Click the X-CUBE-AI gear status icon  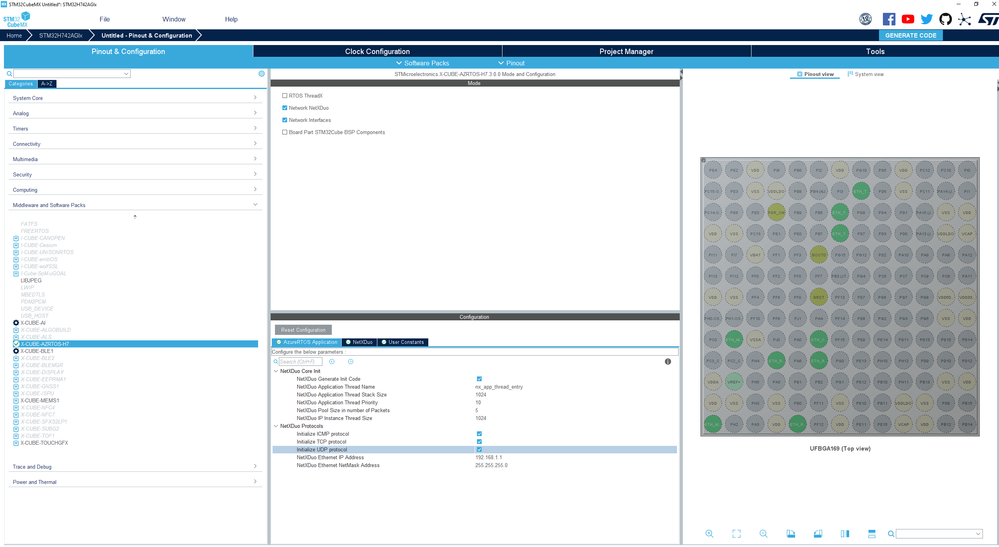pyautogui.click(x=16, y=323)
